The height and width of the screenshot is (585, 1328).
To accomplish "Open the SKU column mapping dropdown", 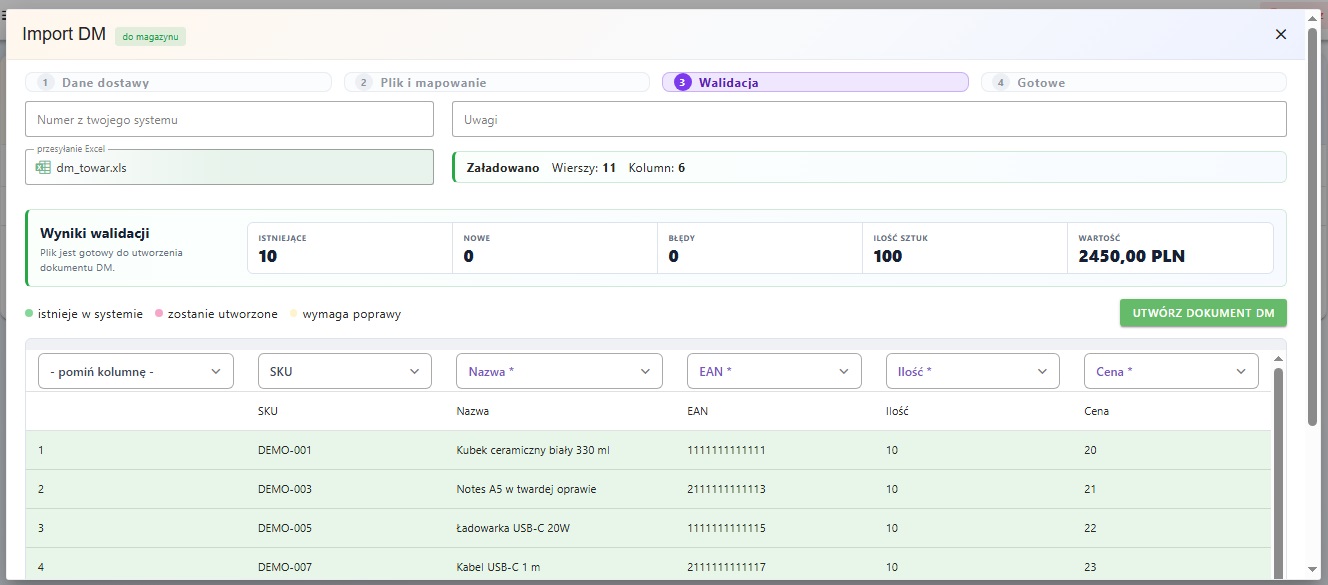I will [345, 371].
